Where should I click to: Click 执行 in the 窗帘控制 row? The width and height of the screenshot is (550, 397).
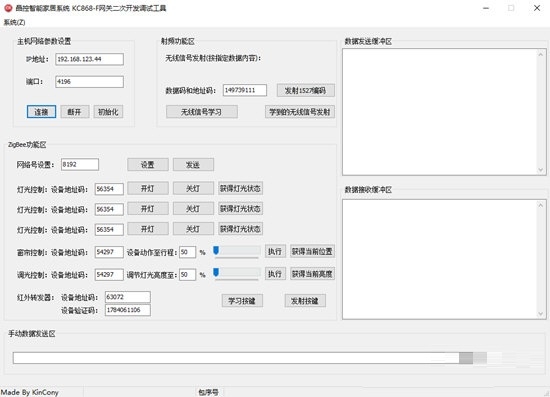pos(275,251)
